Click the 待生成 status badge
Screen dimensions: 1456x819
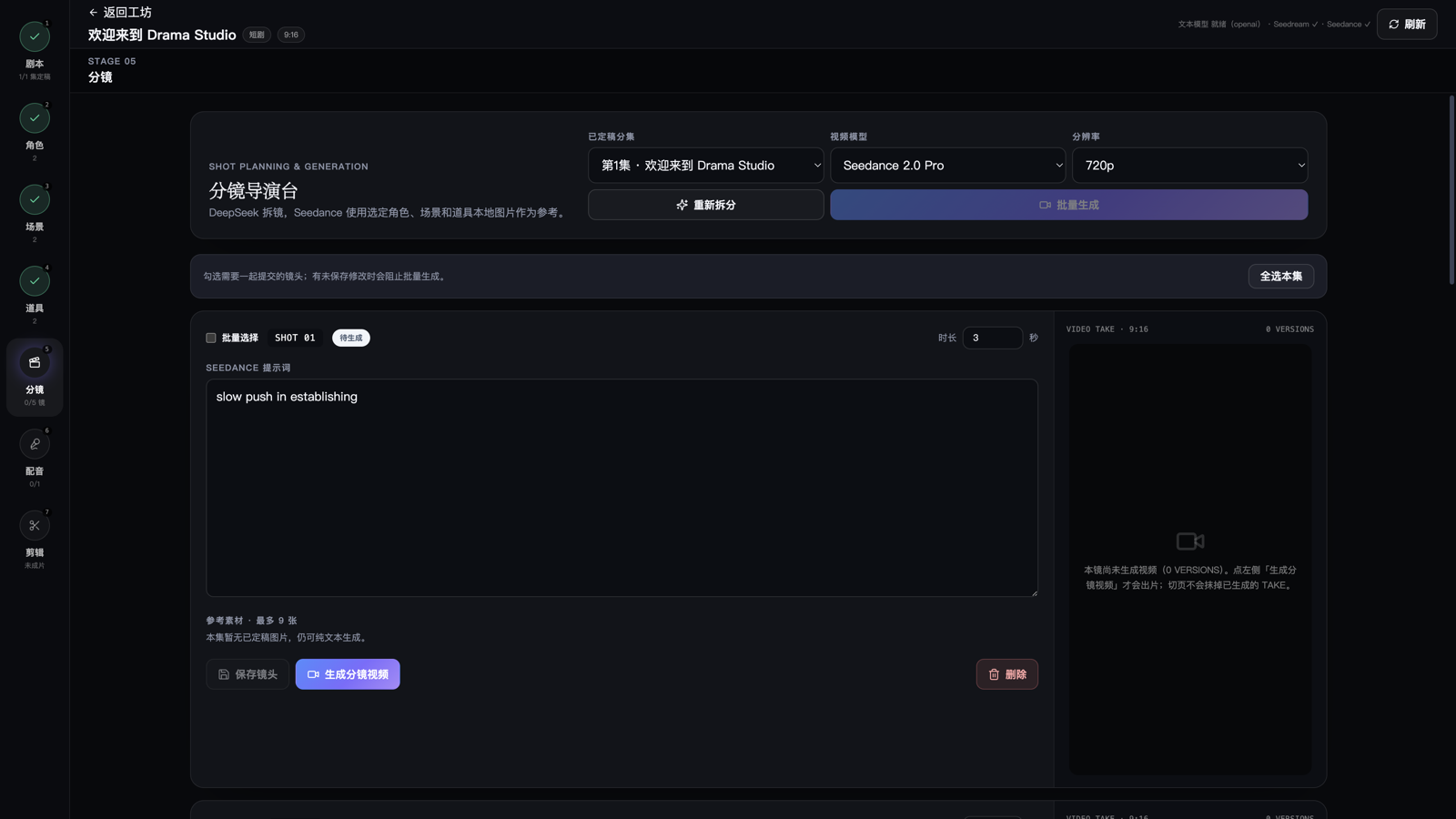(351, 338)
